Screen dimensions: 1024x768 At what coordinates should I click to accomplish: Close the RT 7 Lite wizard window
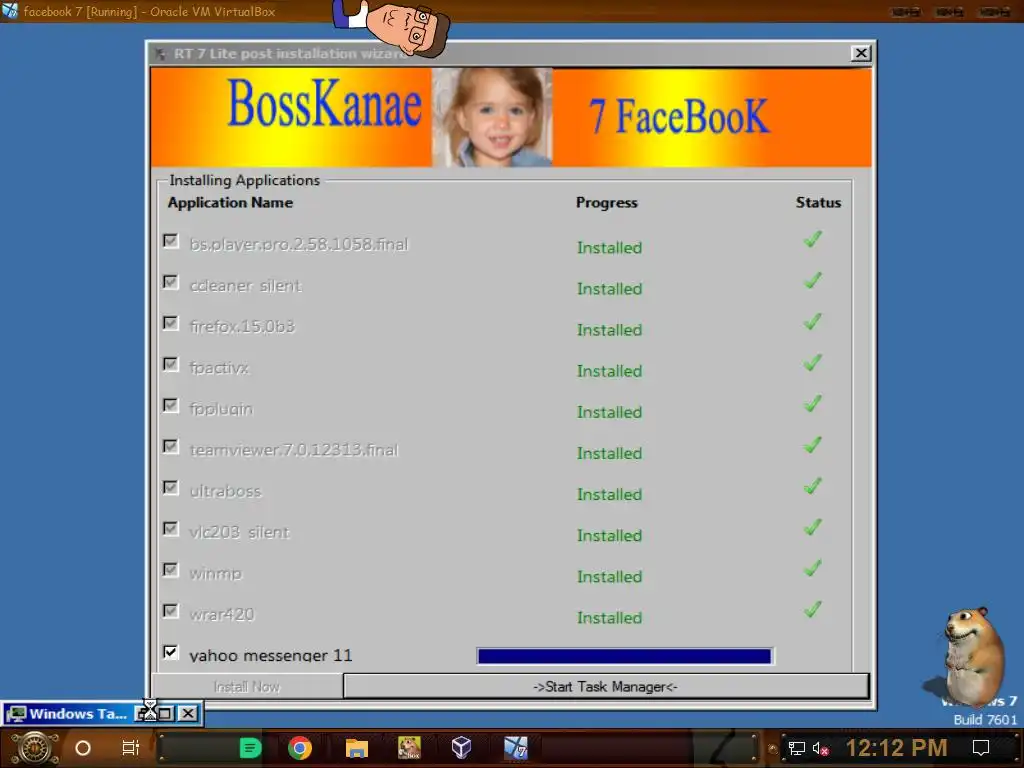tap(861, 54)
